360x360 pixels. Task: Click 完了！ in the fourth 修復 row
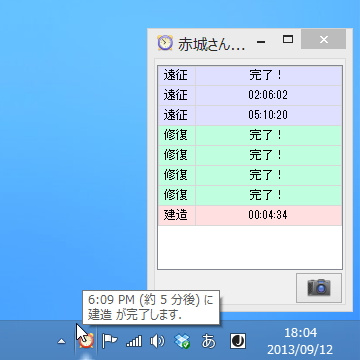(x=269, y=196)
